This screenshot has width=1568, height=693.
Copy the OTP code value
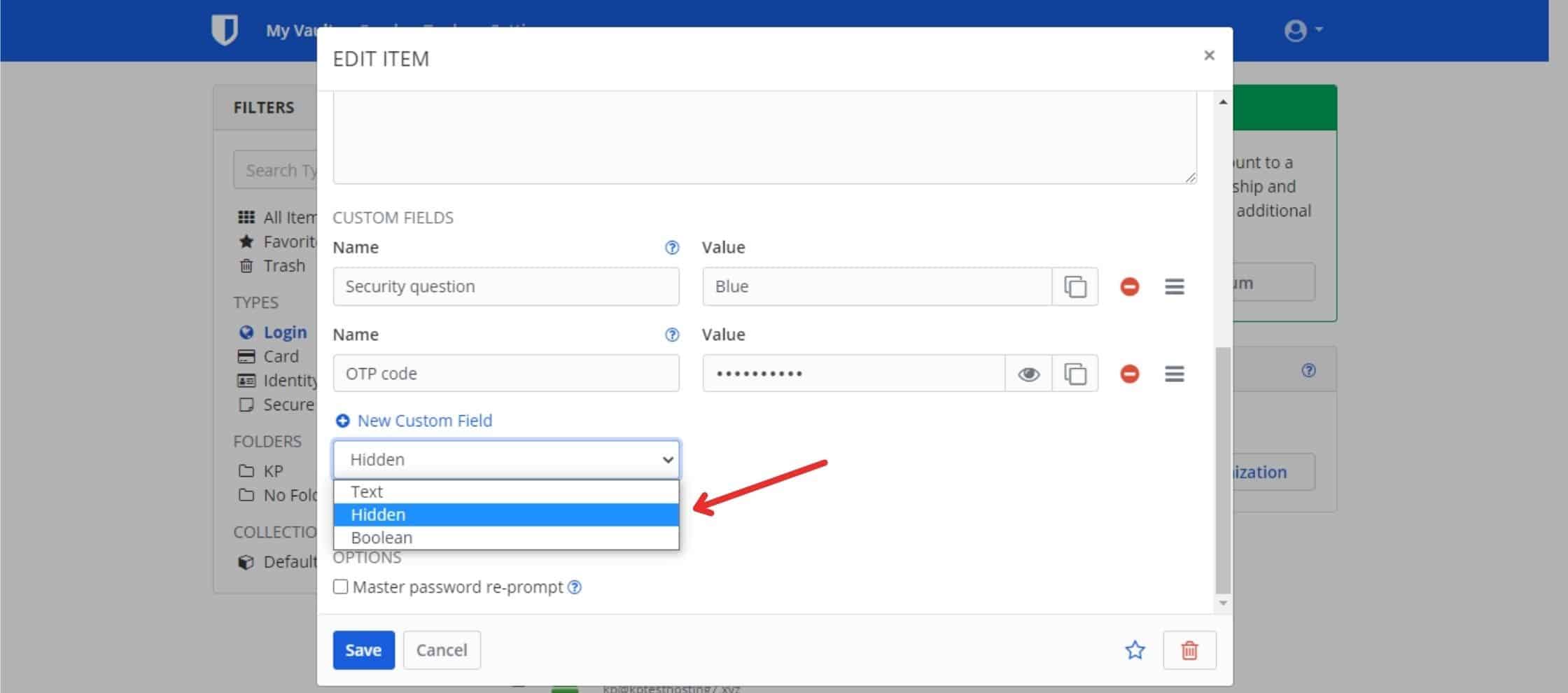(x=1074, y=374)
